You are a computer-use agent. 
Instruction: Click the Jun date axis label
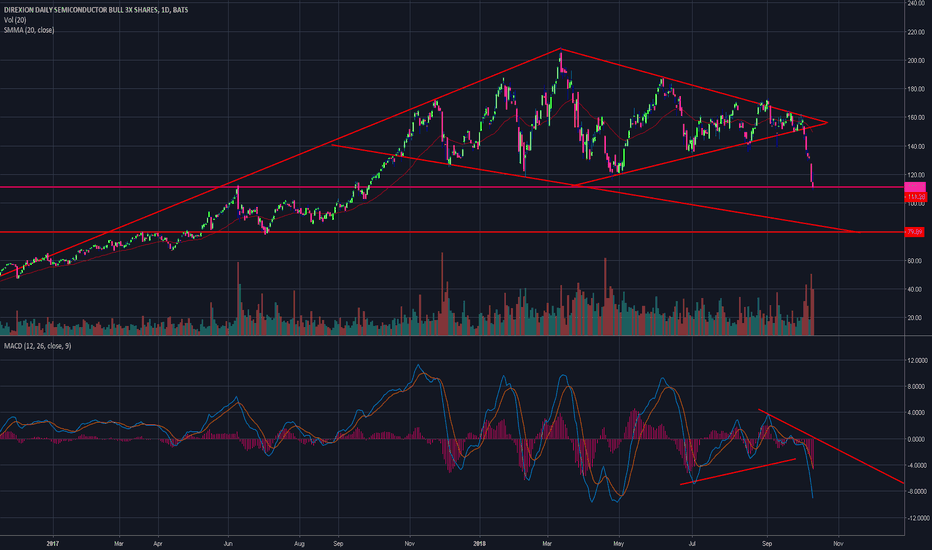[228, 543]
